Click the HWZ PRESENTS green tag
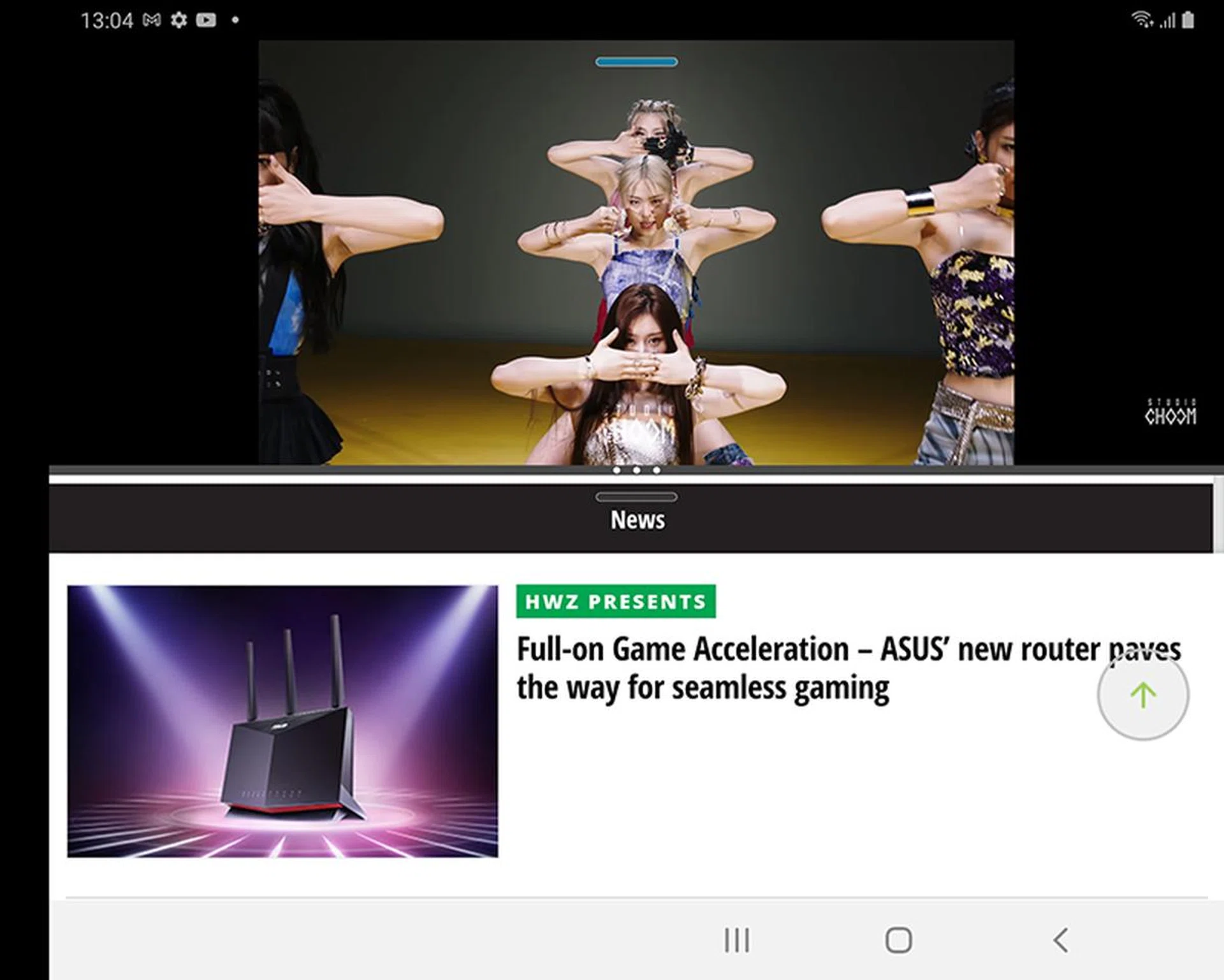 point(615,602)
